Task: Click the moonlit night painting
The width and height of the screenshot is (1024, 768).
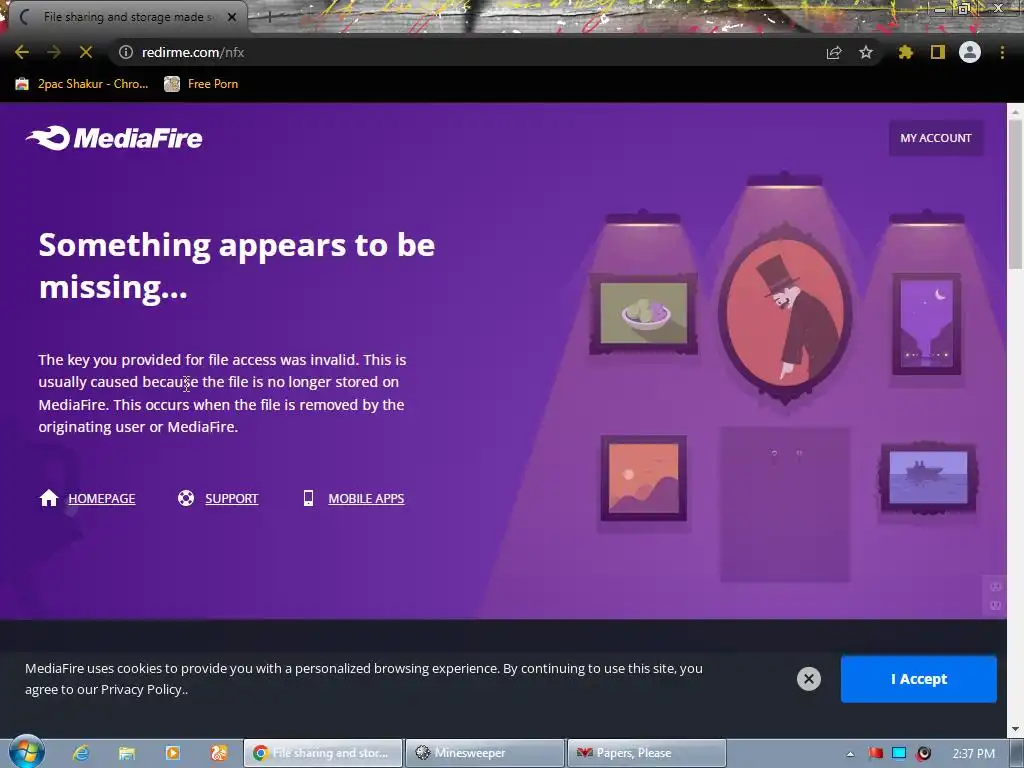Action: pyautogui.click(x=927, y=324)
